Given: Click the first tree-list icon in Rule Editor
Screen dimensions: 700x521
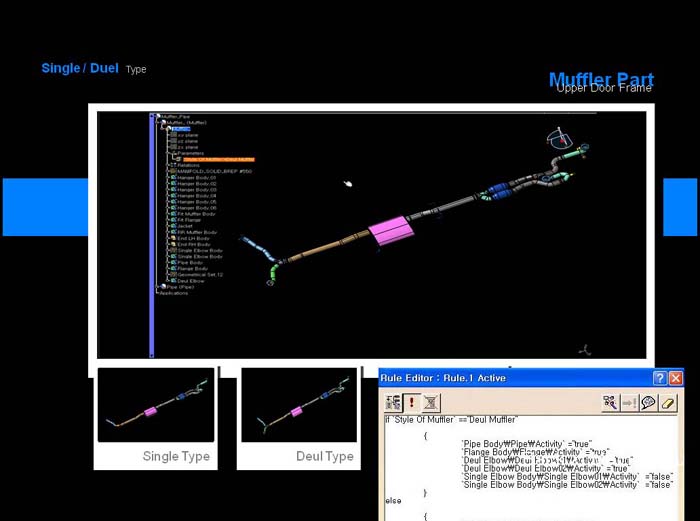Looking at the screenshot, I should (393, 402).
